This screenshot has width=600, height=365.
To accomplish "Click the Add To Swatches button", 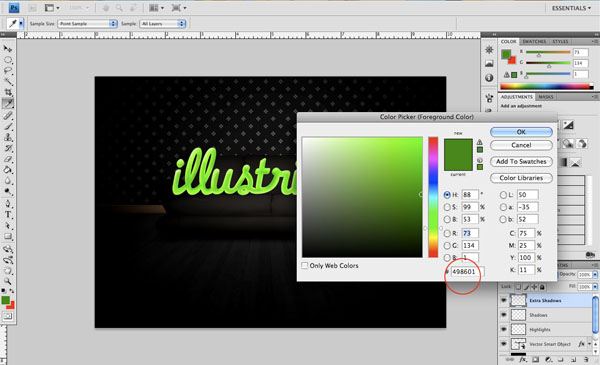I will coord(521,161).
